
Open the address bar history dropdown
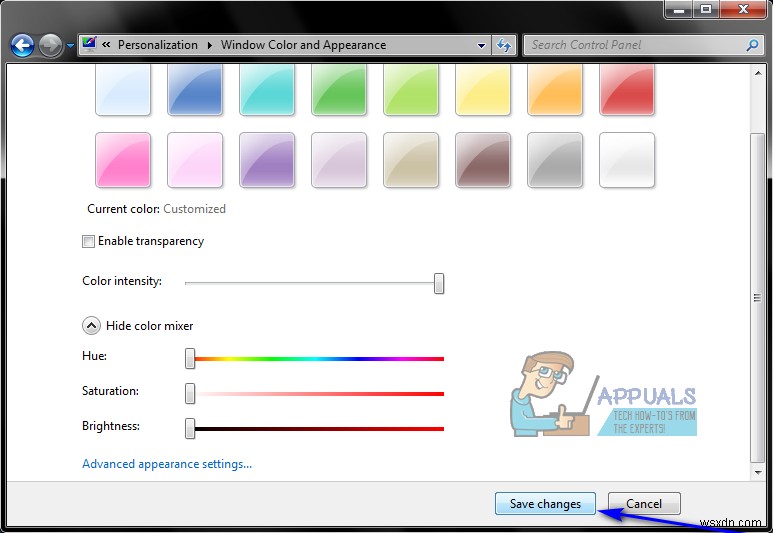pos(481,46)
